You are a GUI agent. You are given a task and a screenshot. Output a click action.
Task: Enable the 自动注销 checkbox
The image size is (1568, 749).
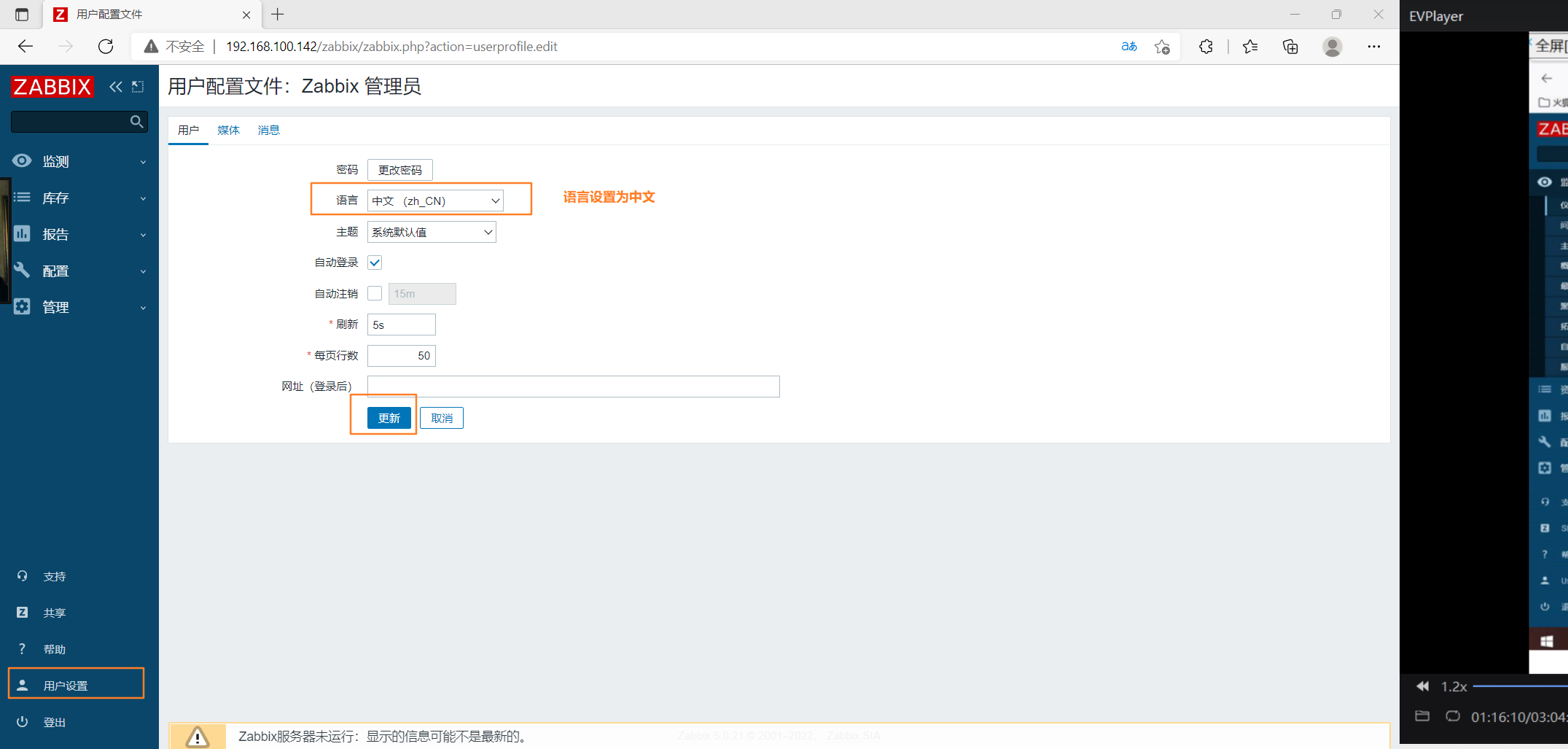click(x=375, y=293)
